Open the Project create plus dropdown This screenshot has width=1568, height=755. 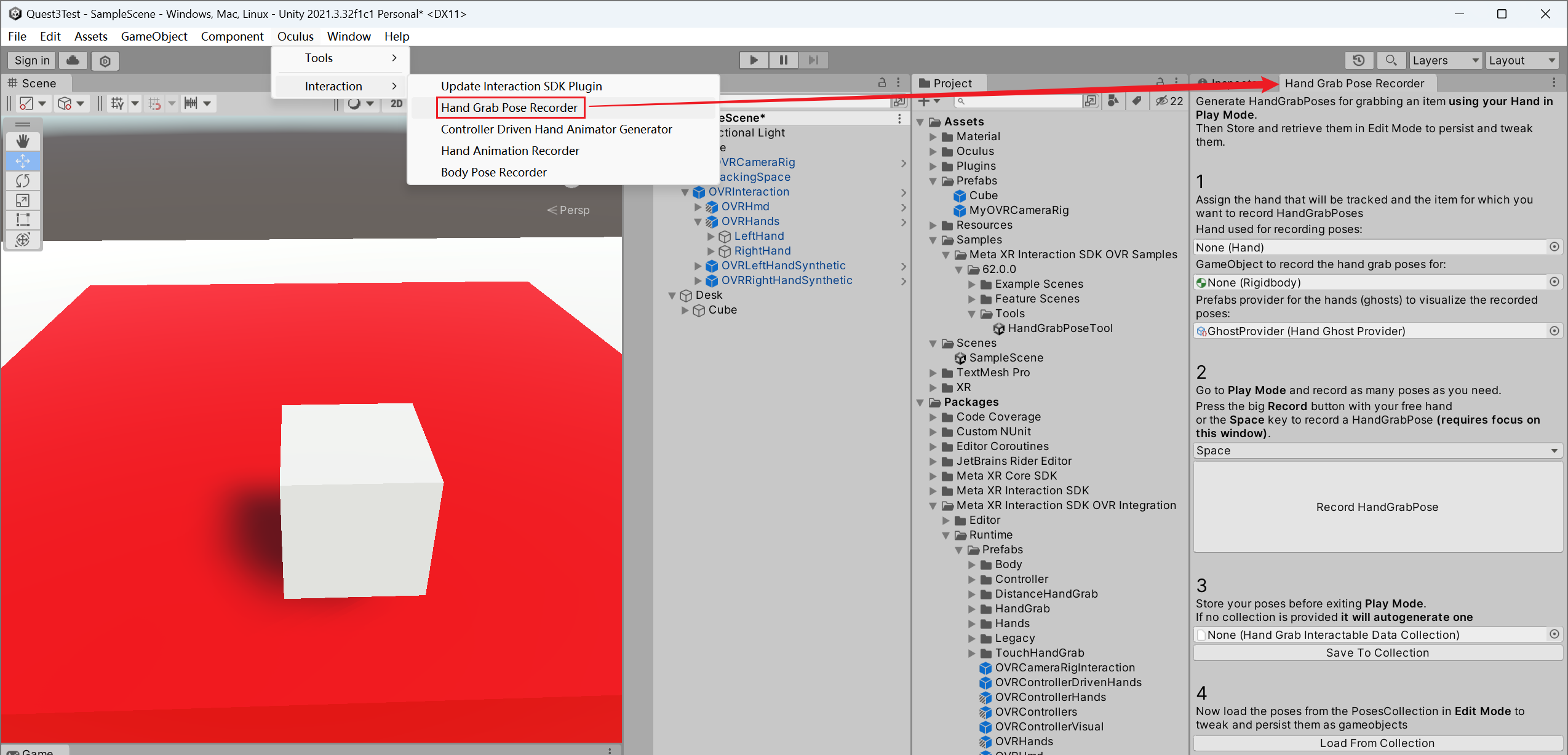(x=929, y=101)
